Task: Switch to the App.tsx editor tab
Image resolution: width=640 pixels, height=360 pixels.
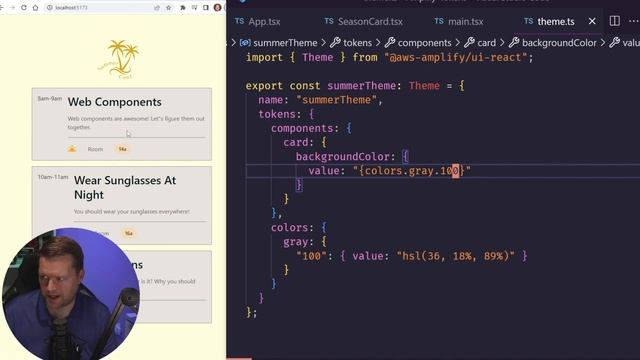Action: pos(258,22)
